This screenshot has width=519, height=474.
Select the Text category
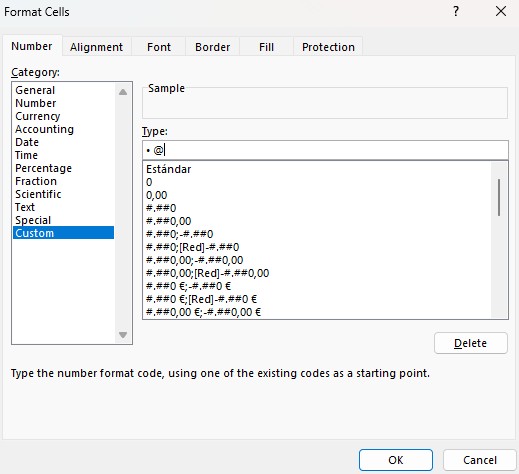(x=63, y=207)
